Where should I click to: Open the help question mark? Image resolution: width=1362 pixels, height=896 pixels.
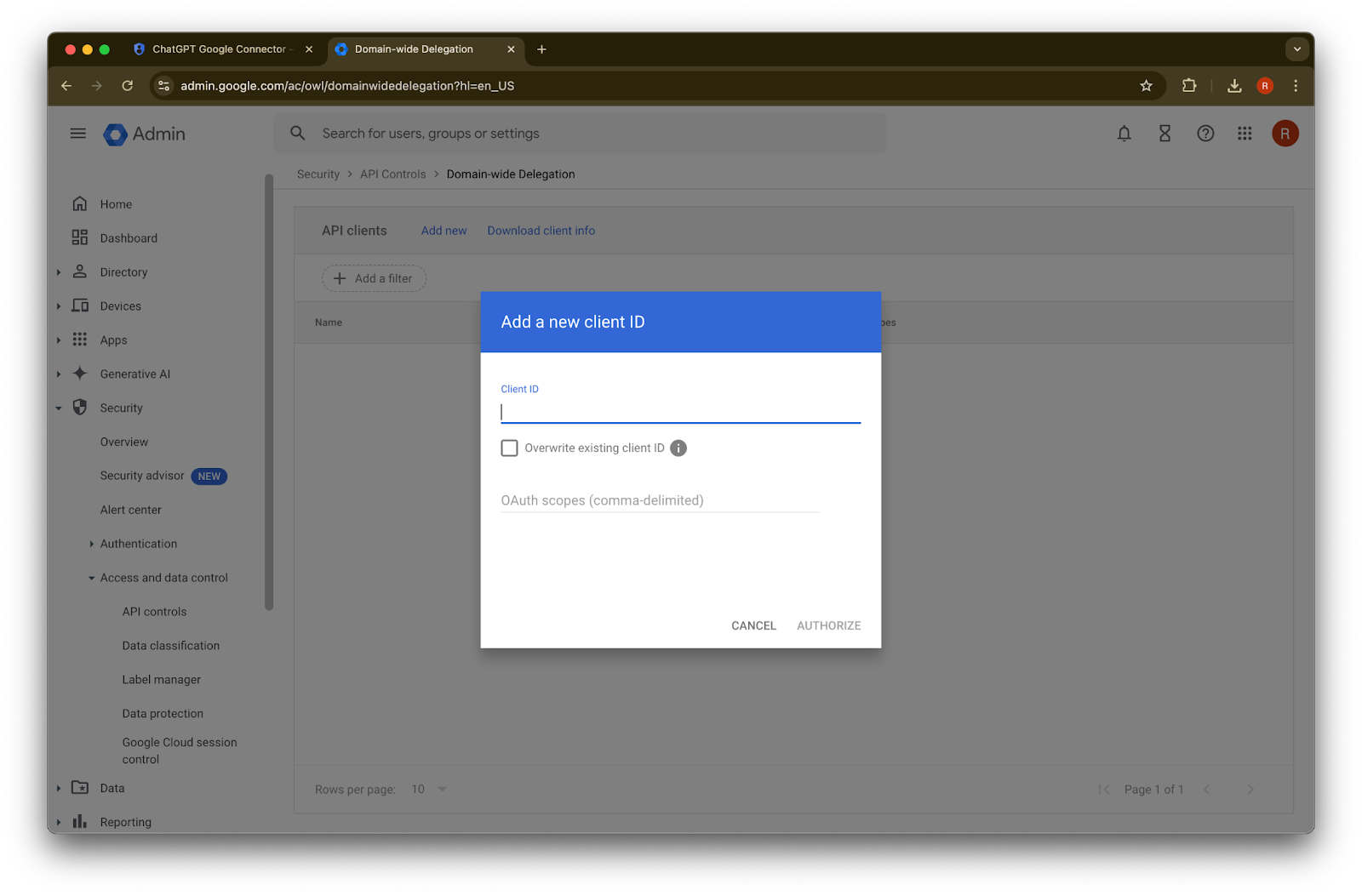pos(1205,134)
